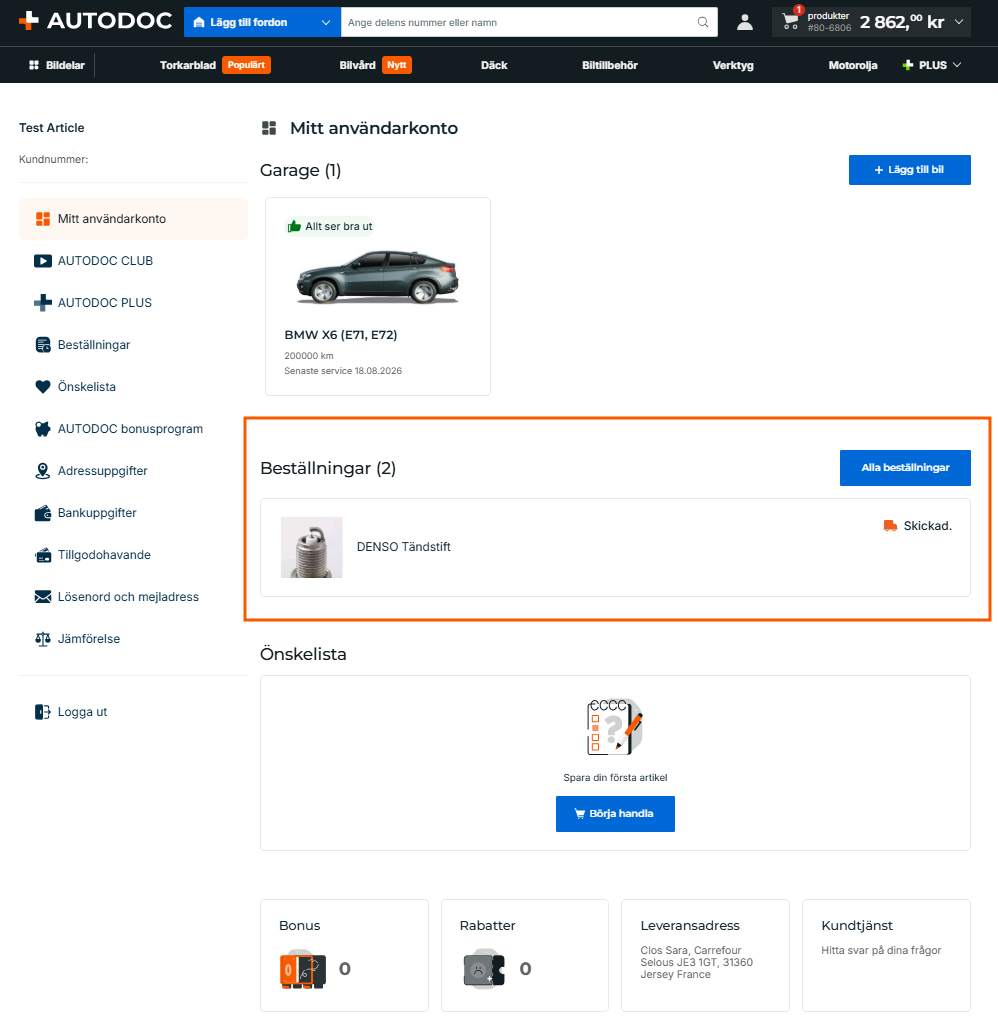Click the BMW X6 (E71, E72) title
The width and height of the screenshot is (998, 1031).
click(341, 335)
